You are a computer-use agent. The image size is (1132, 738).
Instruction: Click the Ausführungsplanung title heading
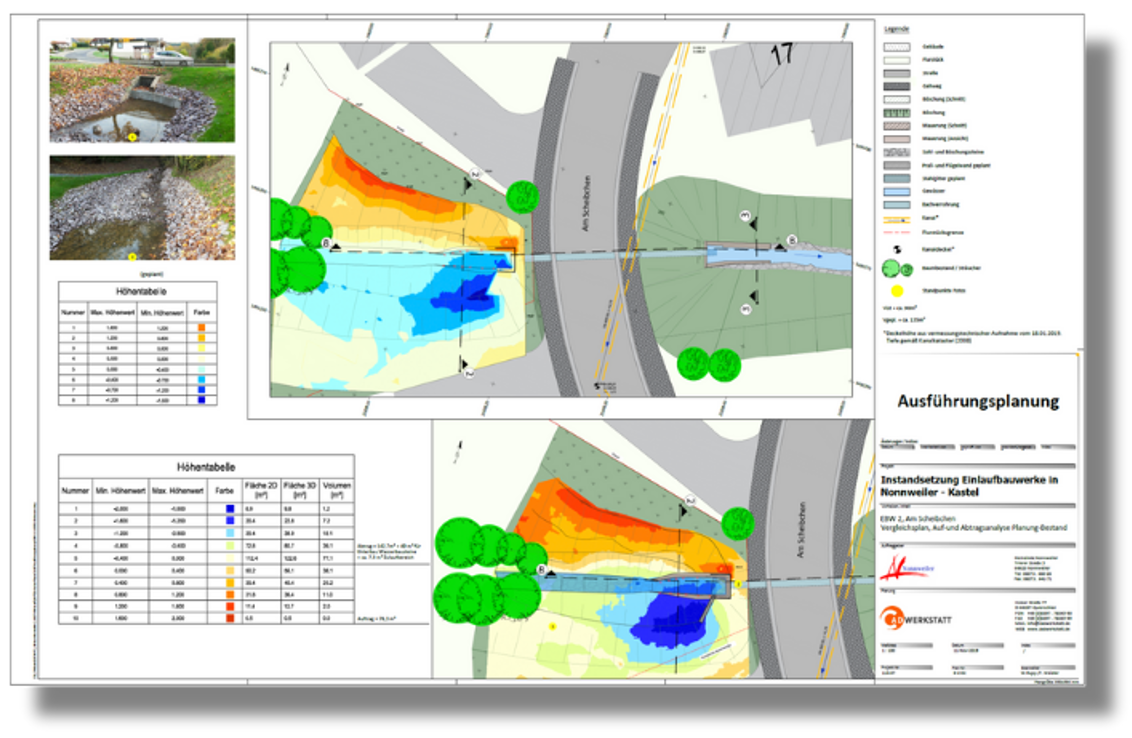click(x=977, y=402)
